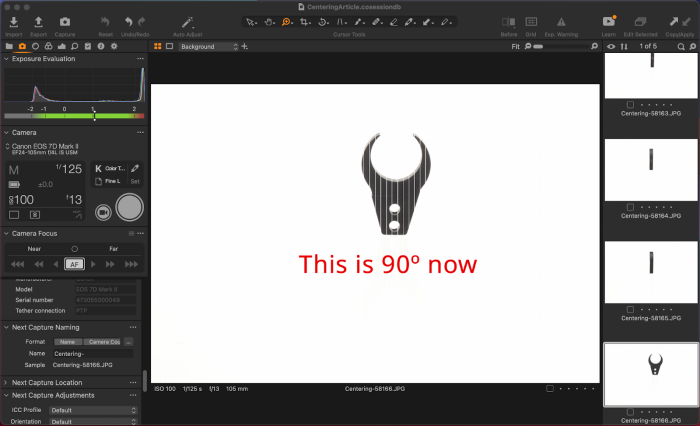Open the browser sort order icon

[624, 46]
